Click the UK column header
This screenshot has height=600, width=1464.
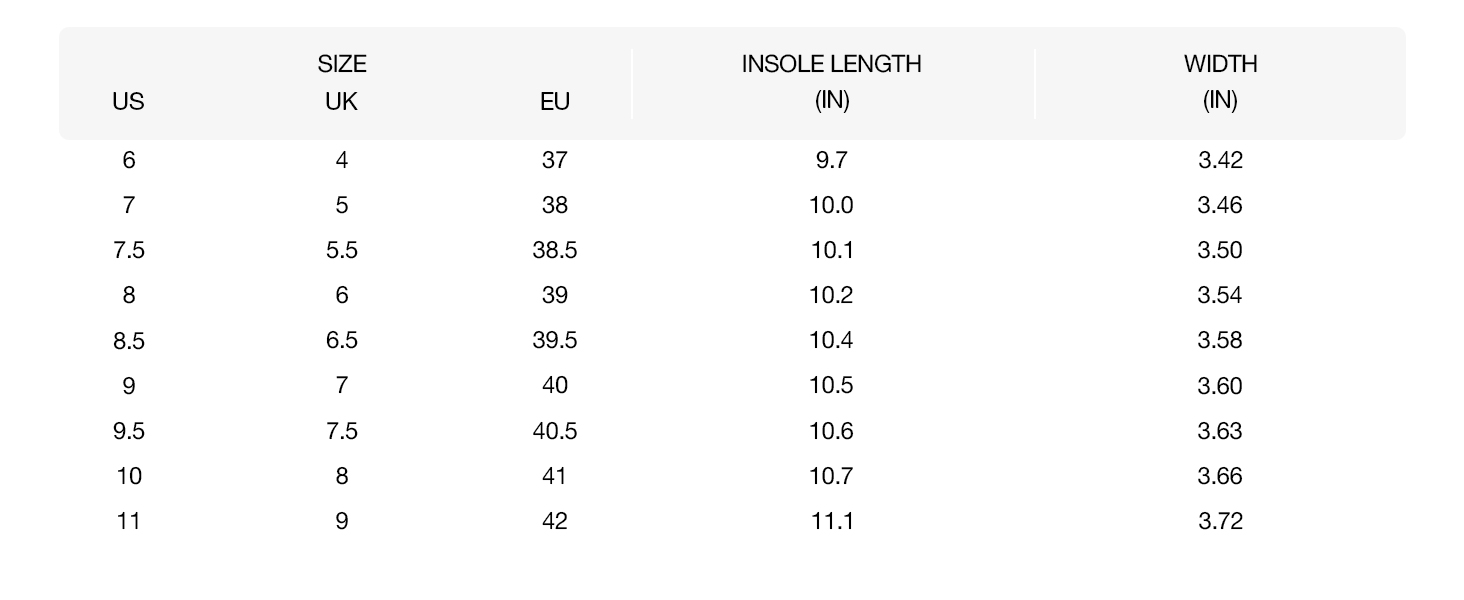(342, 101)
